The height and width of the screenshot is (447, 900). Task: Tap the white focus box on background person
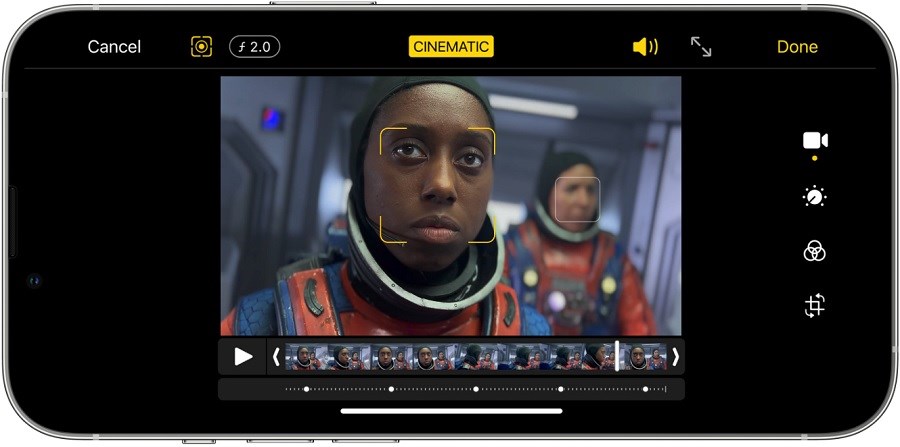[577, 199]
